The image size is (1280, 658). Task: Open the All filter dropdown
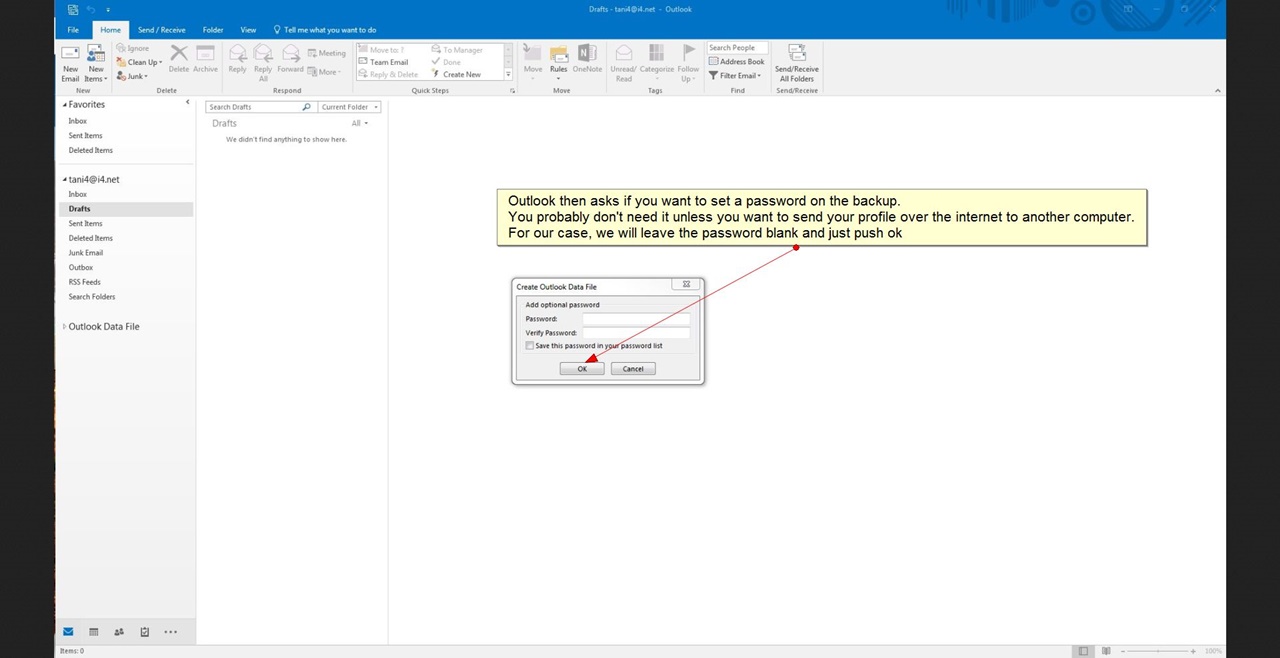pyautogui.click(x=359, y=124)
